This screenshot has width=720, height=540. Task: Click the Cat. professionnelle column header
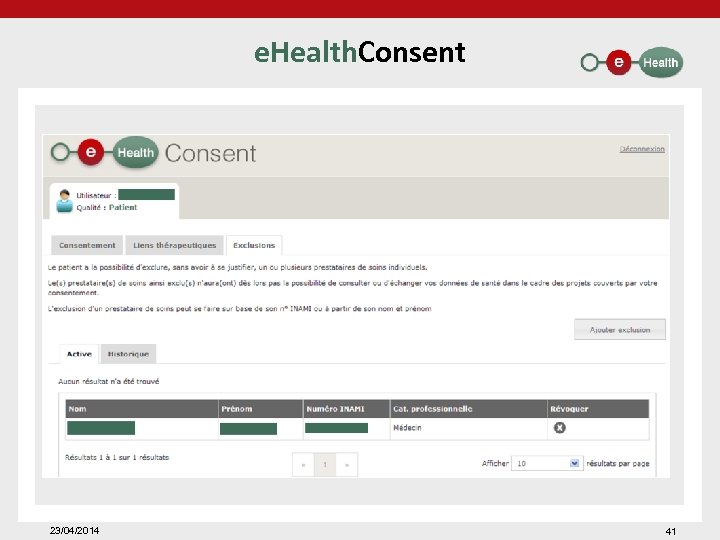468,409
